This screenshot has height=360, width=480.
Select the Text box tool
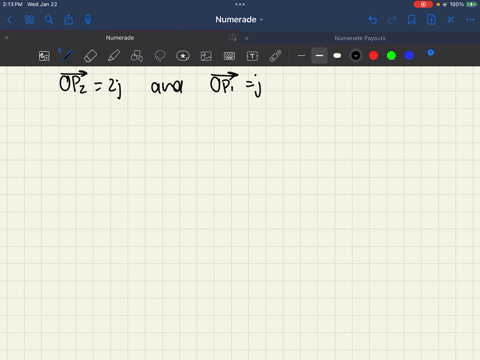252,56
